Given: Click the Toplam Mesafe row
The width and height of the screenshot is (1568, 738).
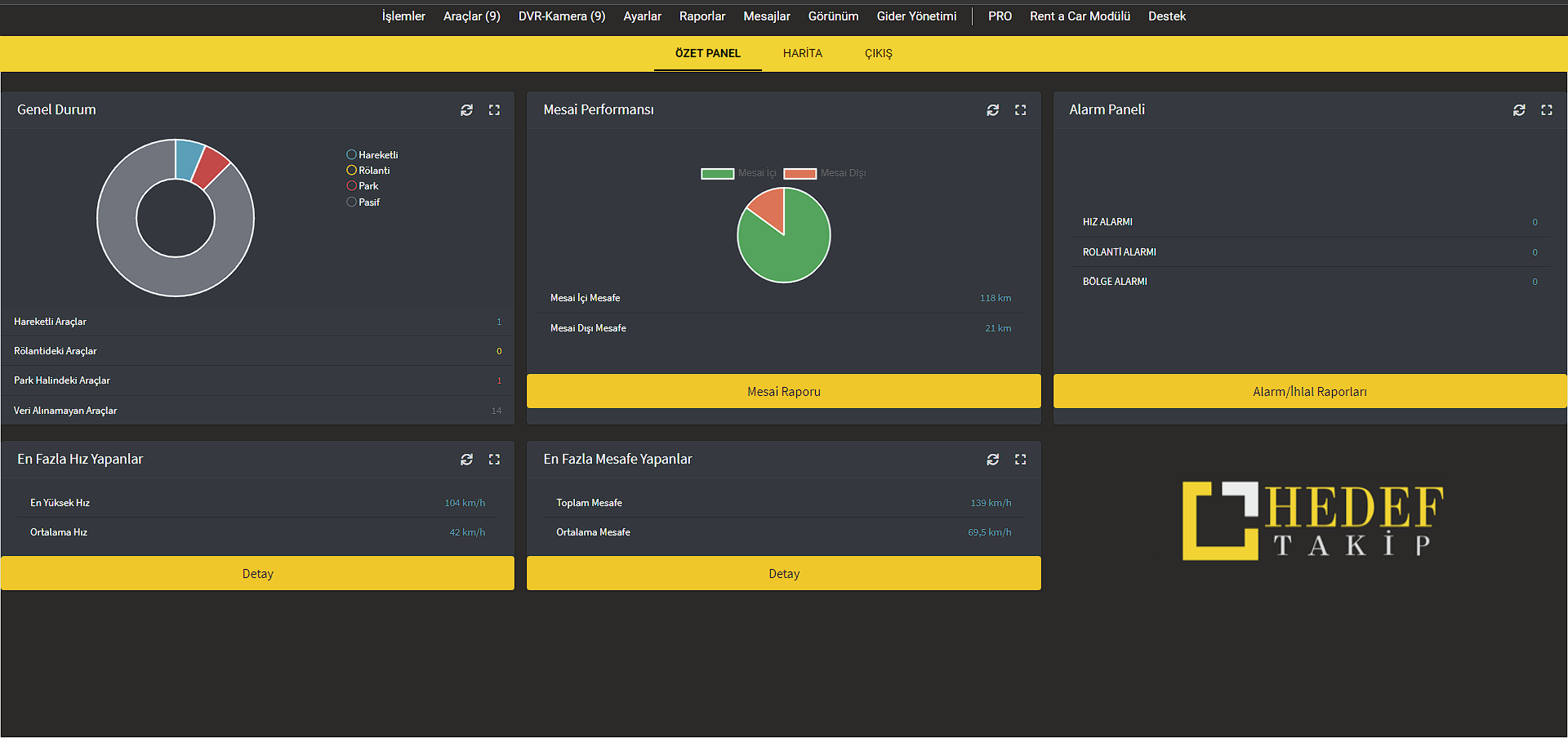Looking at the screenshot, I should [x=784, y=503].
